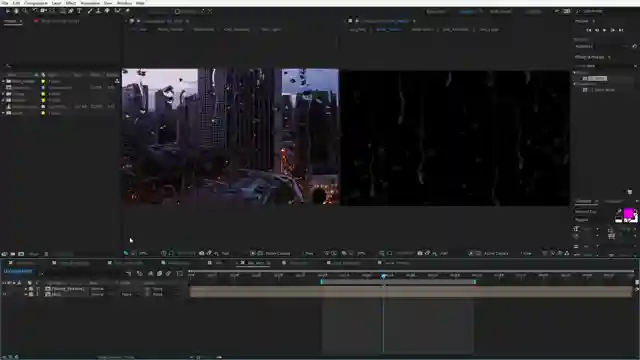Click the current time indicator in timeline
This screenshot has width=640, height=360.
(x=383, y=276)
